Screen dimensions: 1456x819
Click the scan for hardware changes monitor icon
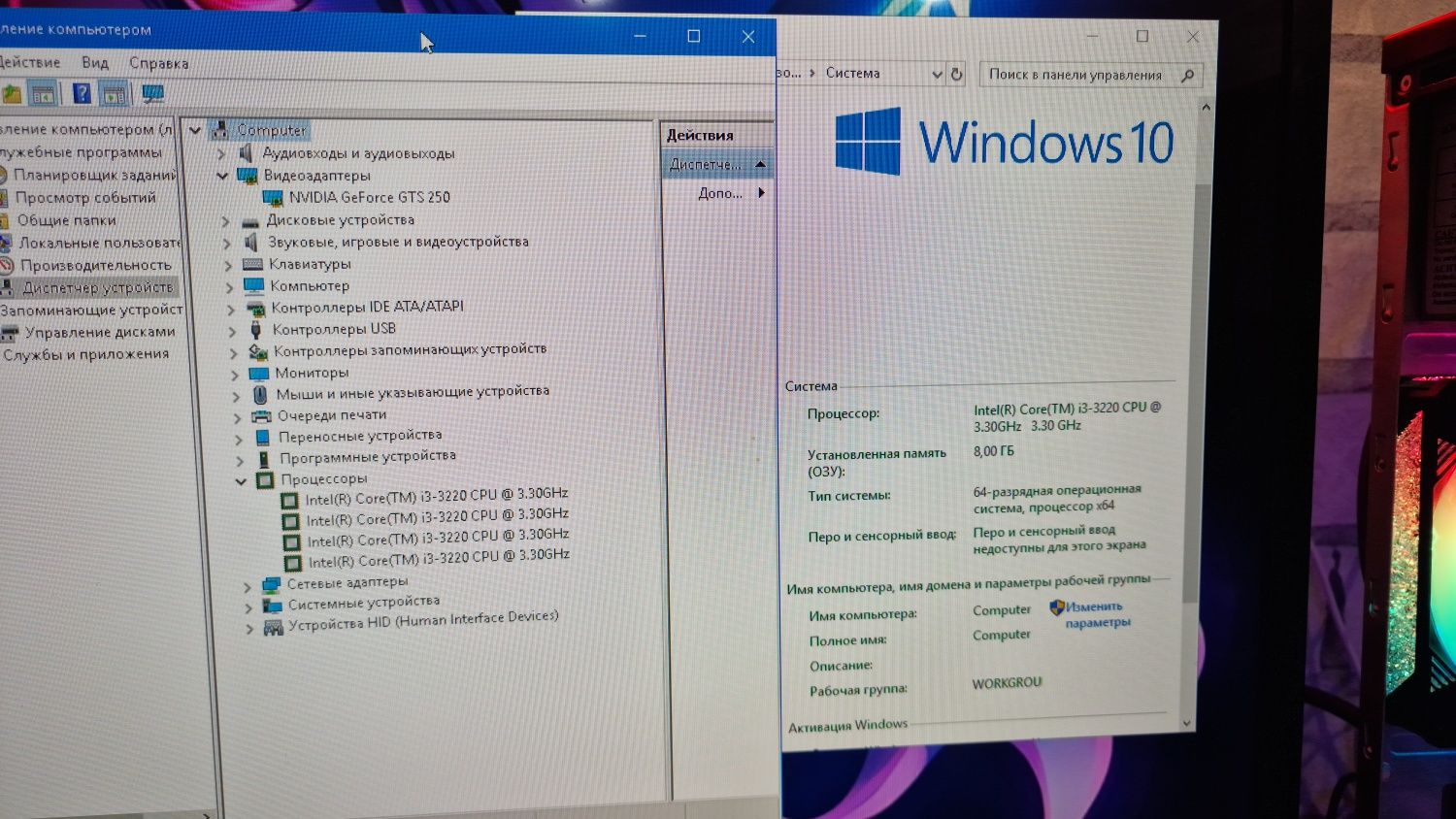point(152,94)
